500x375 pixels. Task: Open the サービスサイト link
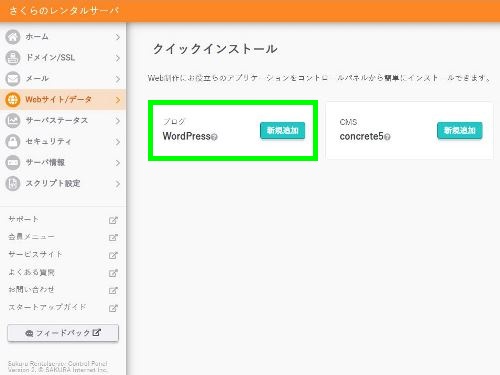[35, 254]
